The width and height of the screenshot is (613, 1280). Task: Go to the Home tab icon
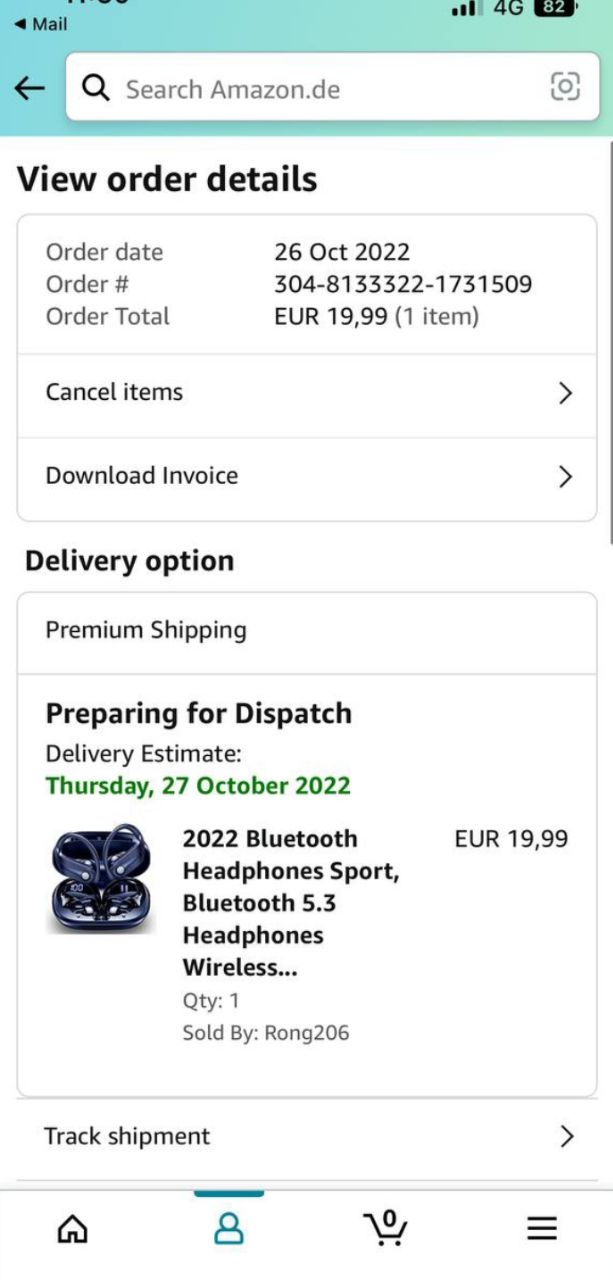coord(72,1228)
